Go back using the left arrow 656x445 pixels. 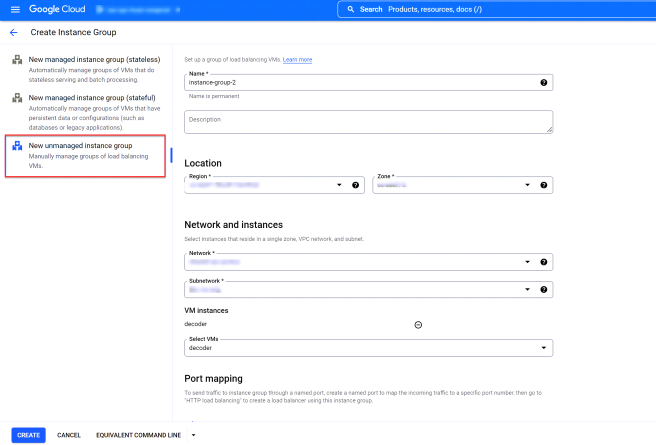[14, 32]
